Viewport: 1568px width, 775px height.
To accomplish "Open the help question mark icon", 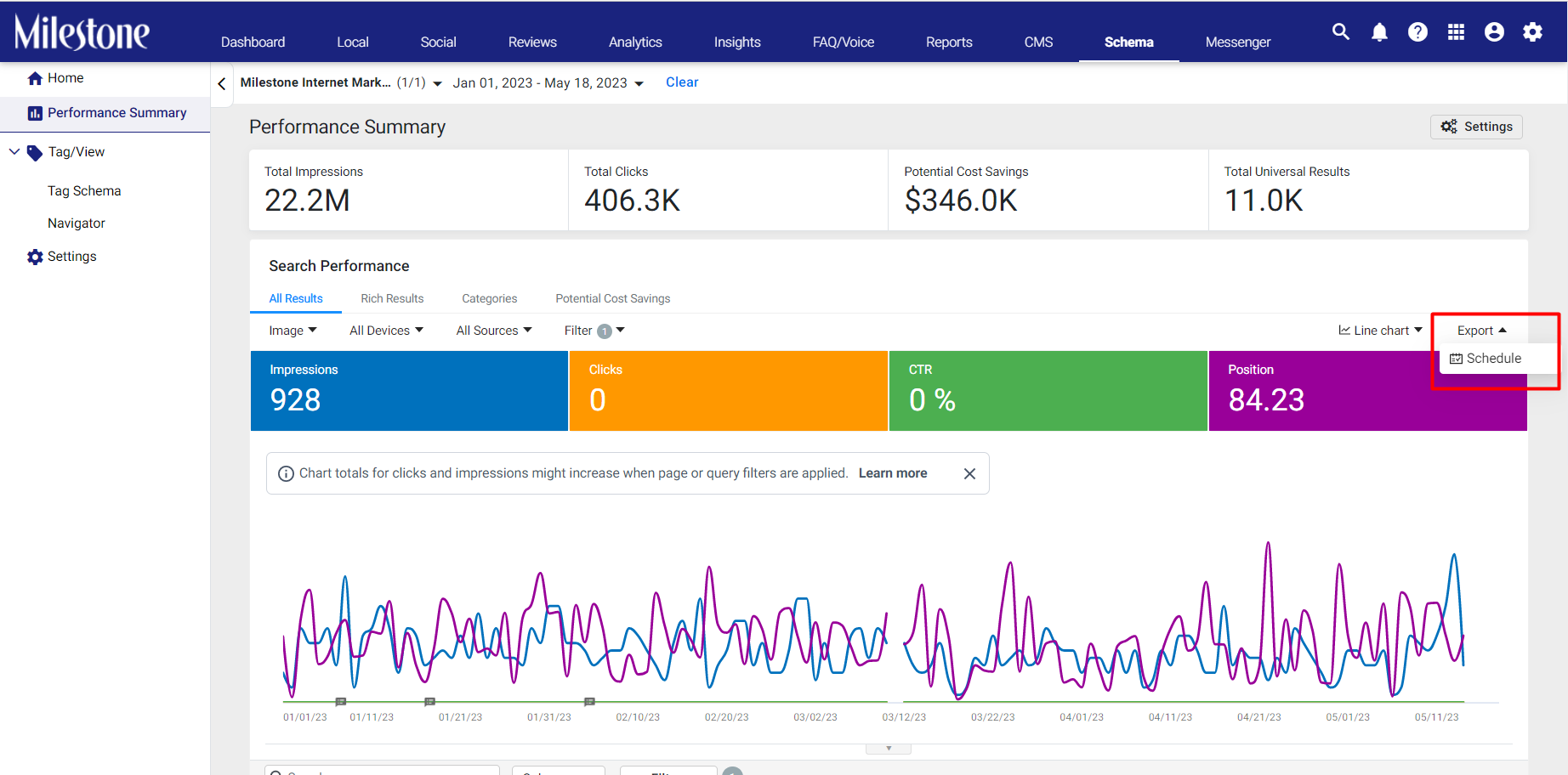I will coord(1417,32).
